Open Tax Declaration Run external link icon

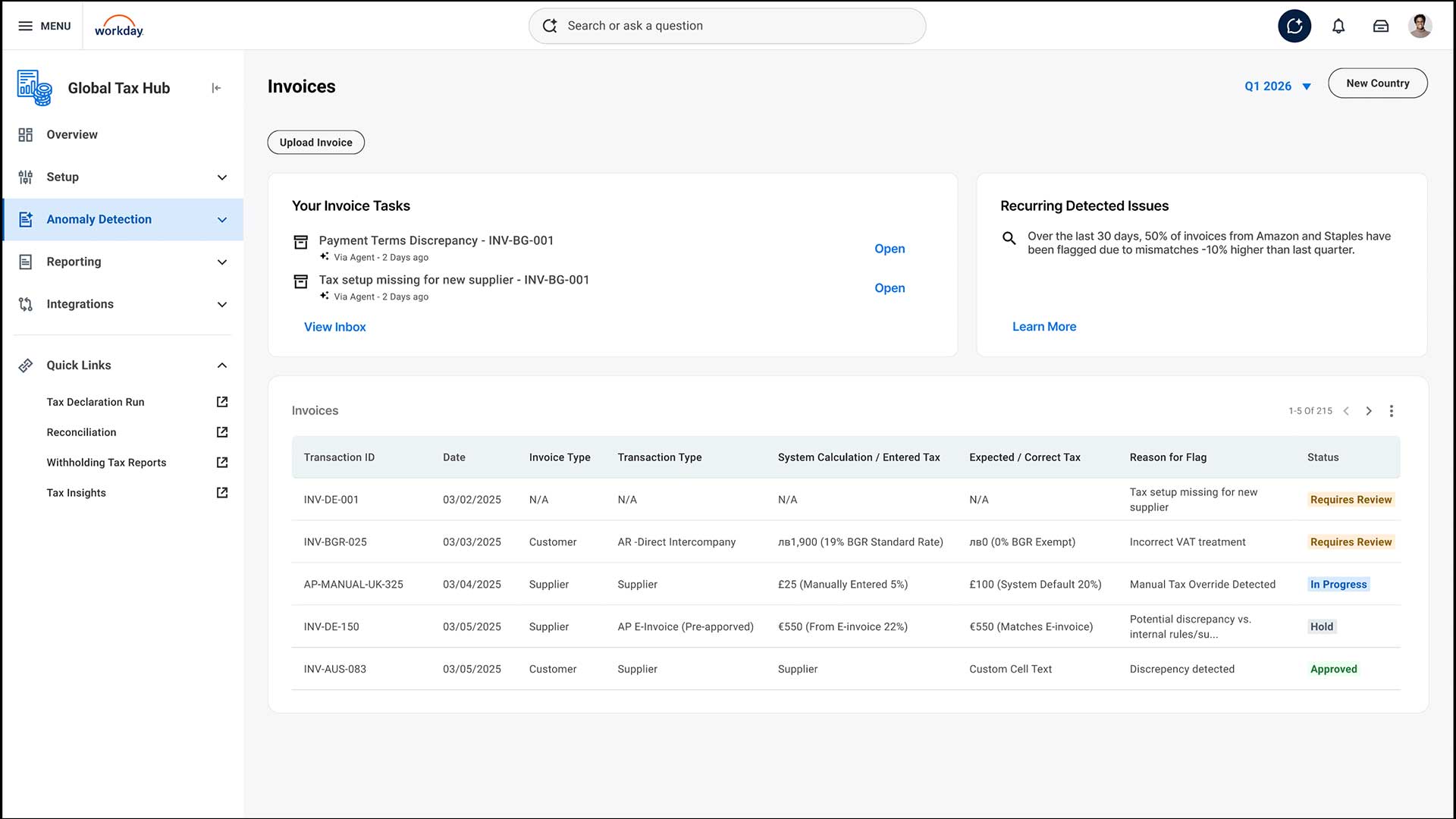222,402
